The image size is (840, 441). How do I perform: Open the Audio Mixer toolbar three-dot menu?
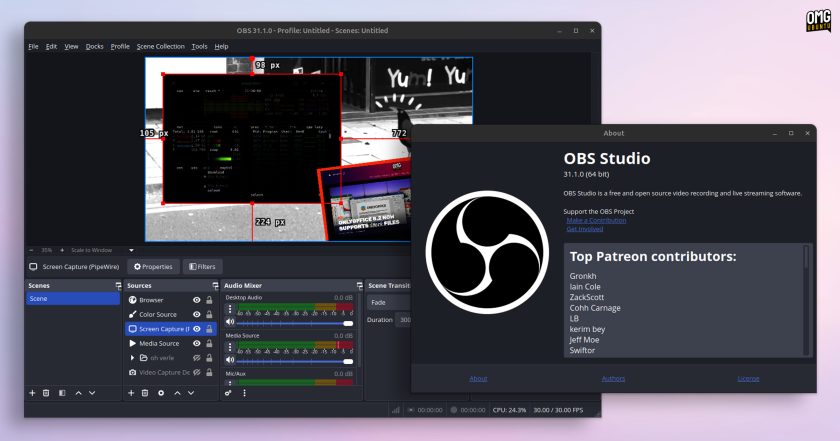click(x=244, y=393)
